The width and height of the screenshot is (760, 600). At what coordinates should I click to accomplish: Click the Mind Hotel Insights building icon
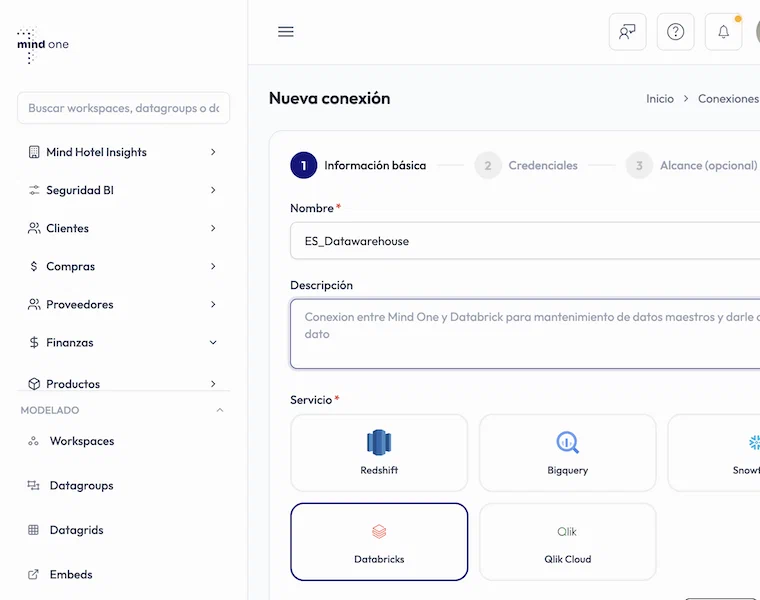(x=34, y=152)
